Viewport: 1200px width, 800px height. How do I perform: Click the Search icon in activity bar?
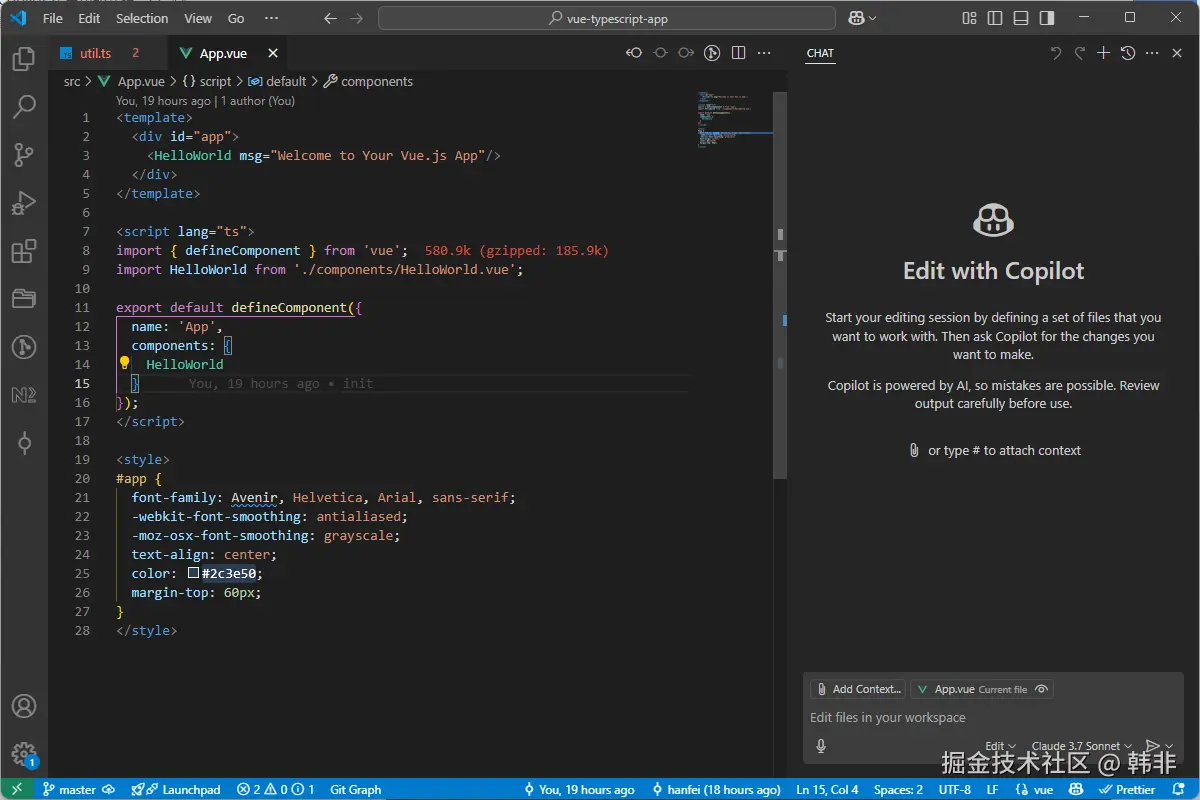point(23,106)
